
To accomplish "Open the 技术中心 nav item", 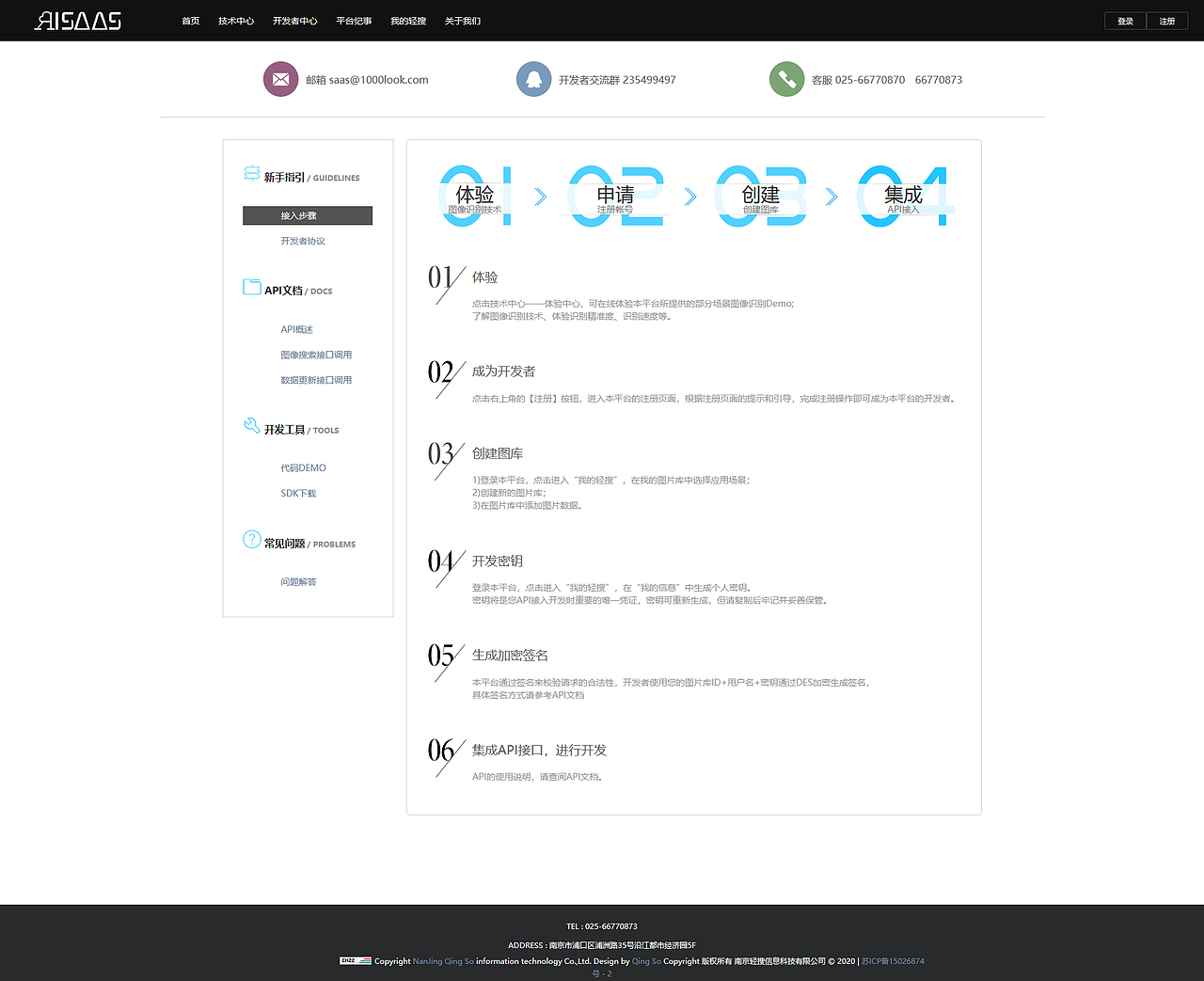I will [x=236, y=21].
